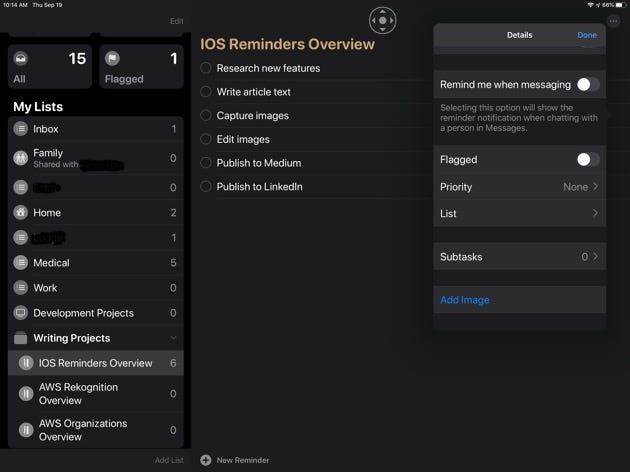Click the Work list icon
Image resolution: width=630 pixels, height=472 pixels.
pos(20,288)
